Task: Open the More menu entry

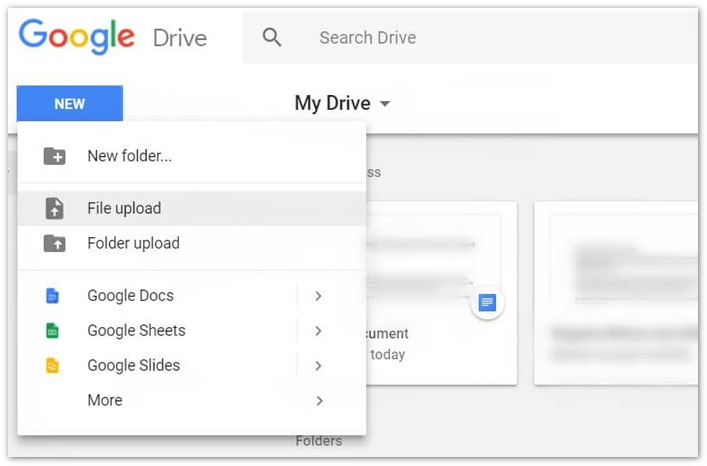Action: [x=192, y=400]
